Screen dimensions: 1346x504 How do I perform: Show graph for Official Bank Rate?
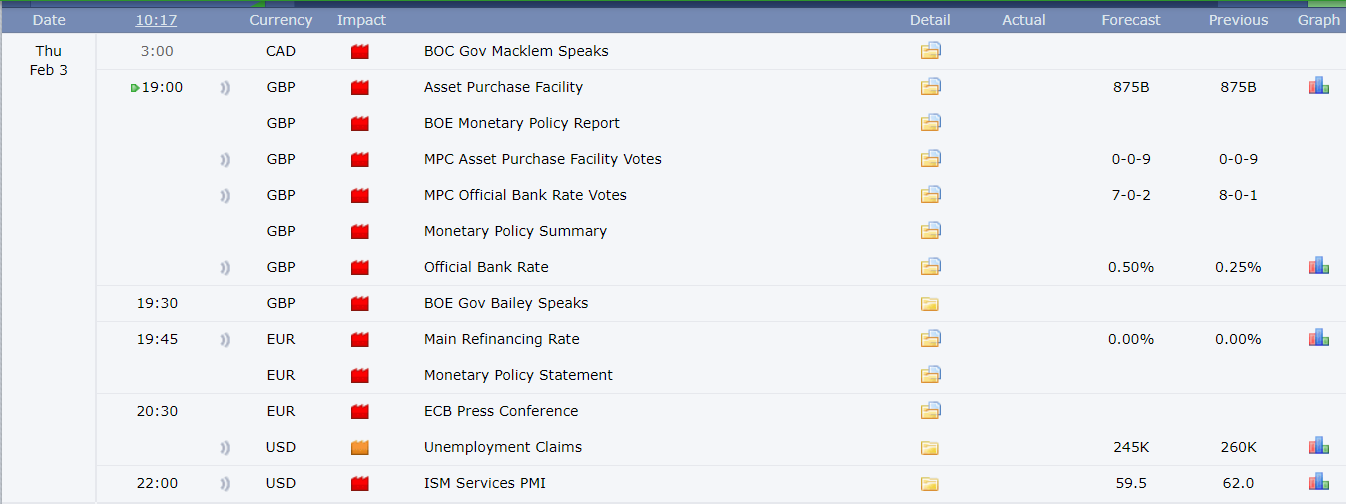click(1318, 267)
